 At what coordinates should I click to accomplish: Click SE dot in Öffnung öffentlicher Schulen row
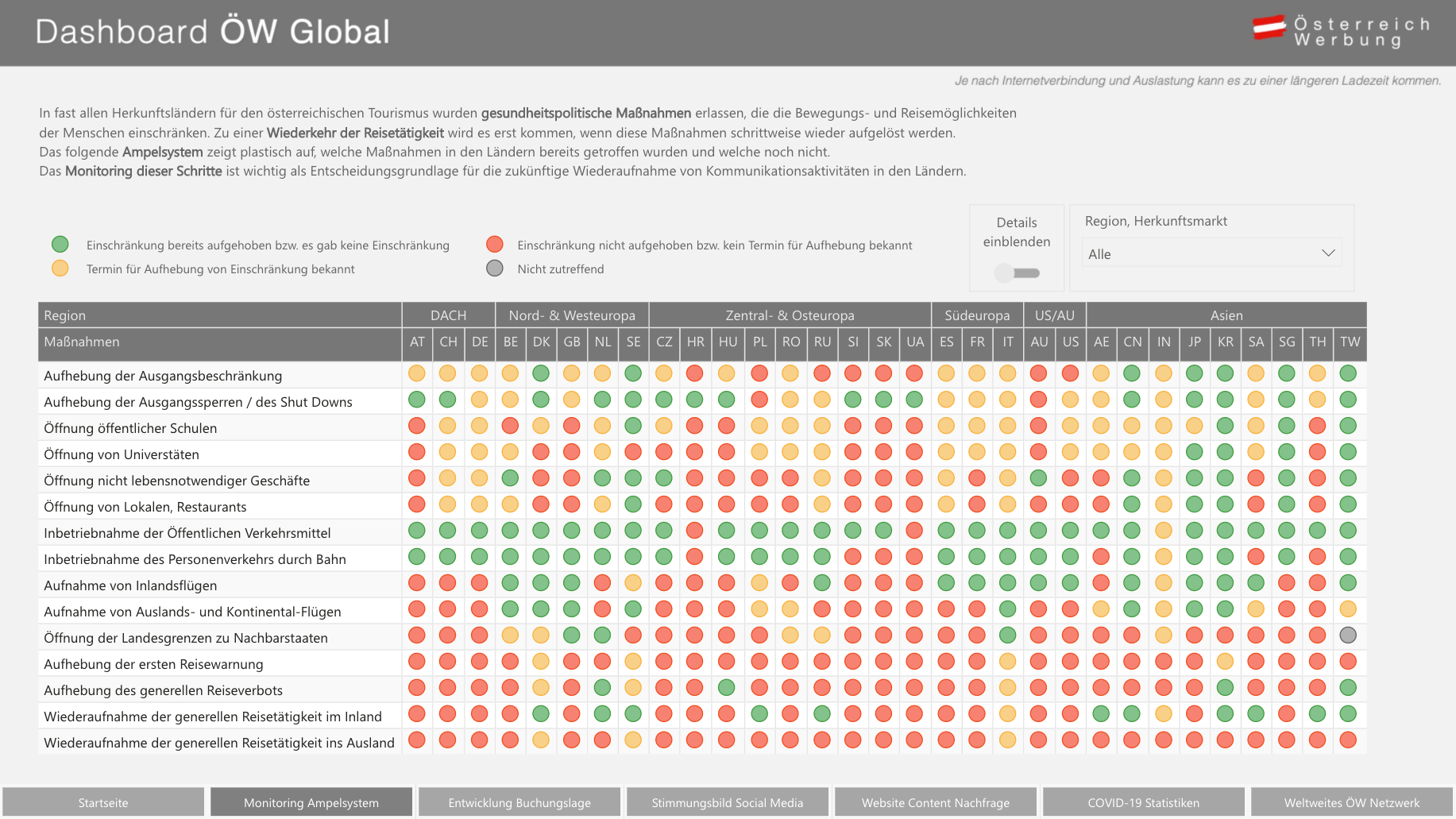tap(633, 425)
